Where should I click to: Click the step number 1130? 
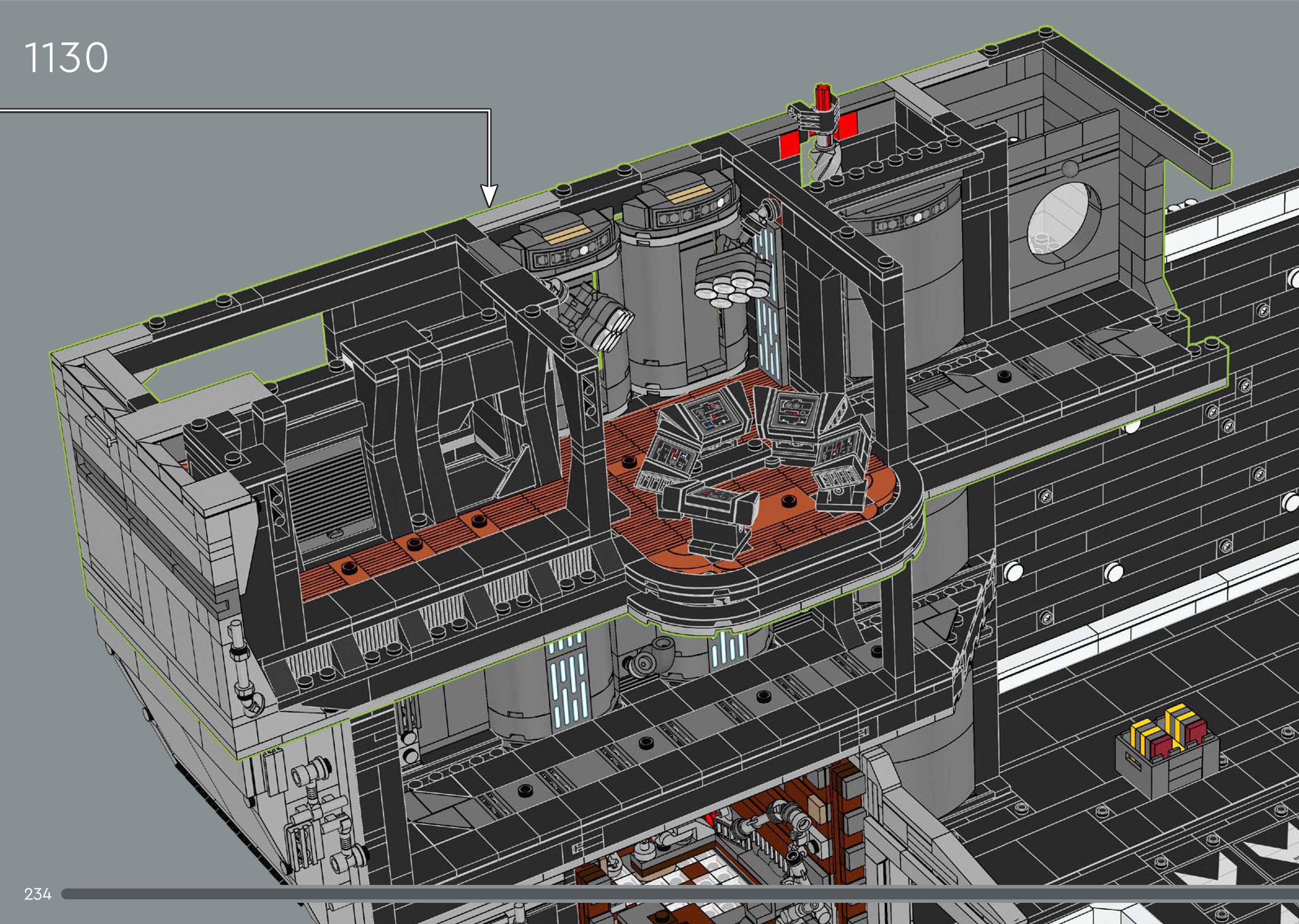[66, 57]
